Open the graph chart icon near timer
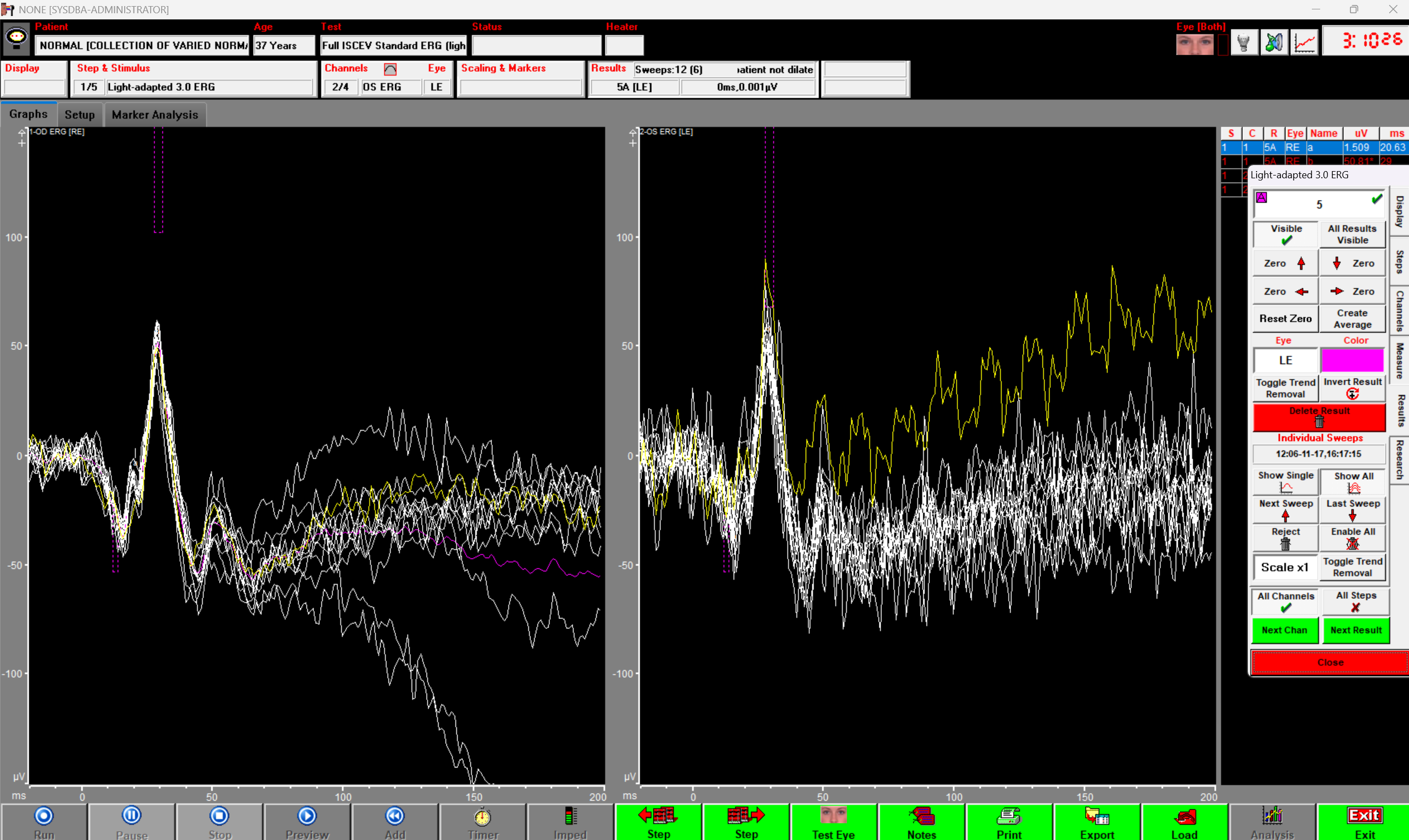 pos(1304,42)
